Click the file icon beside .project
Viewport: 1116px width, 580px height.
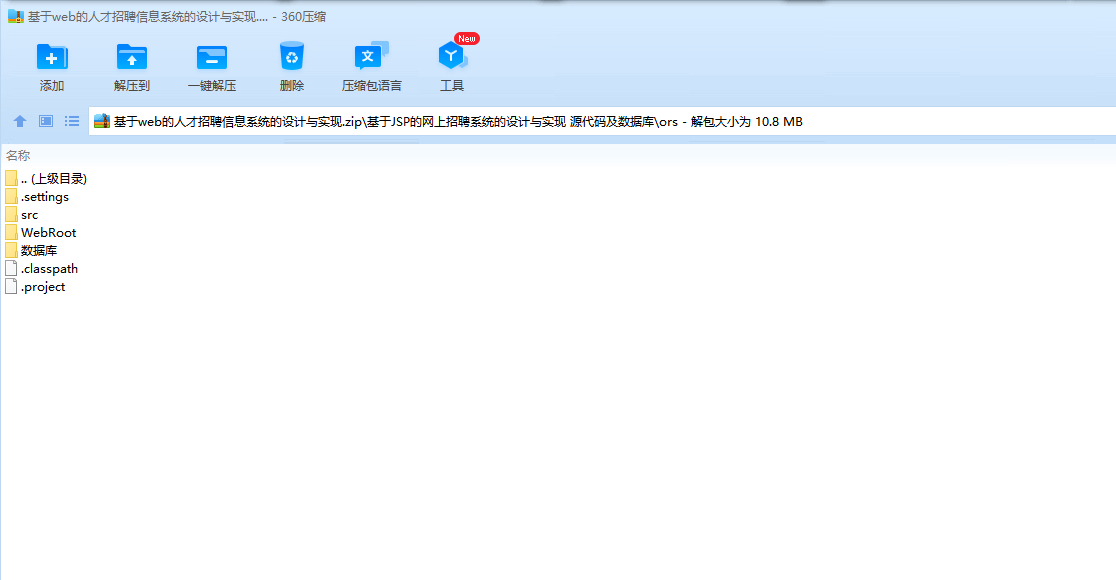pos(11,287)
